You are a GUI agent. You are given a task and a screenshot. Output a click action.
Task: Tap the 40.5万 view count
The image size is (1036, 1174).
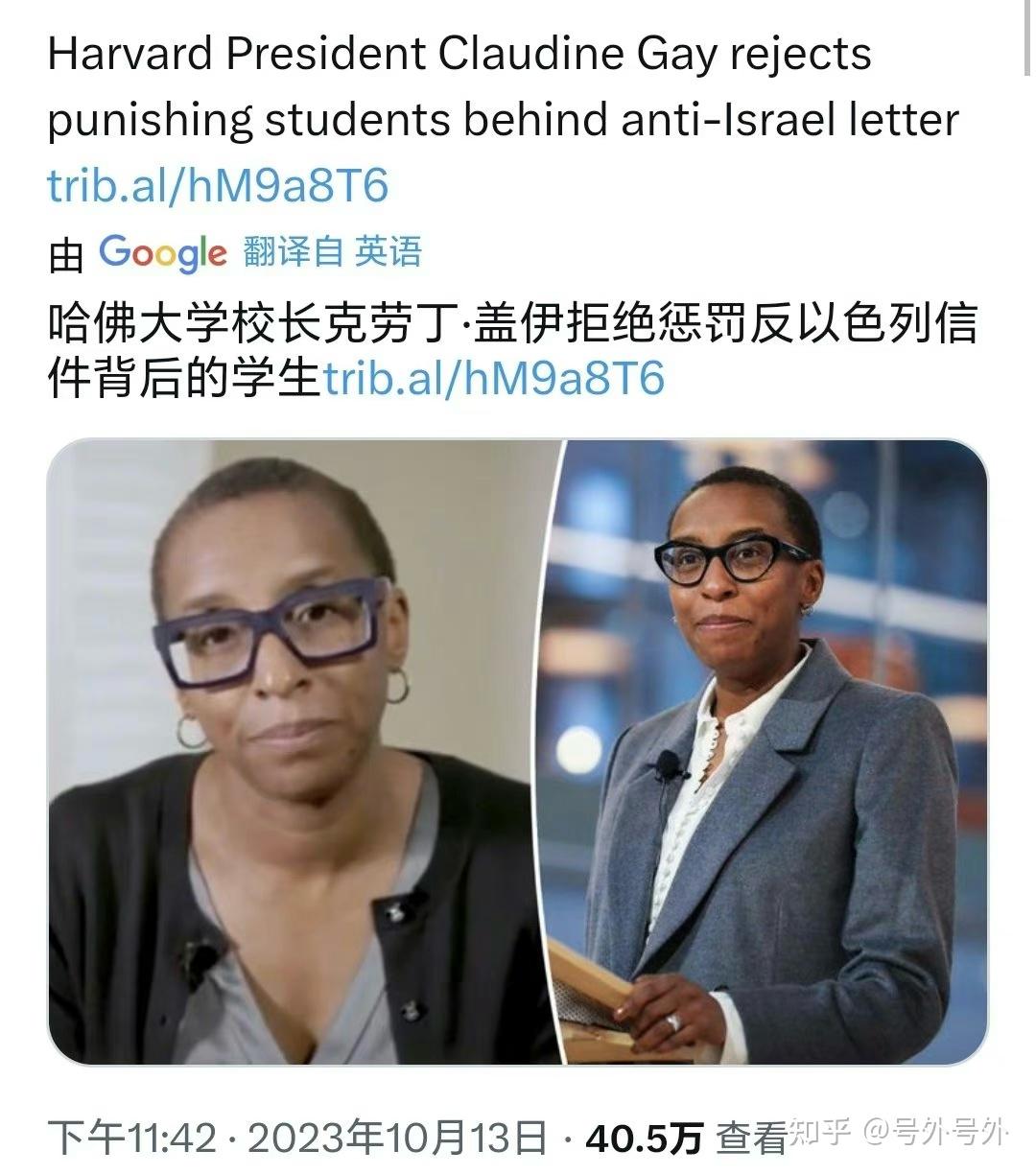pyautogui.click(x=644, y=1139)
